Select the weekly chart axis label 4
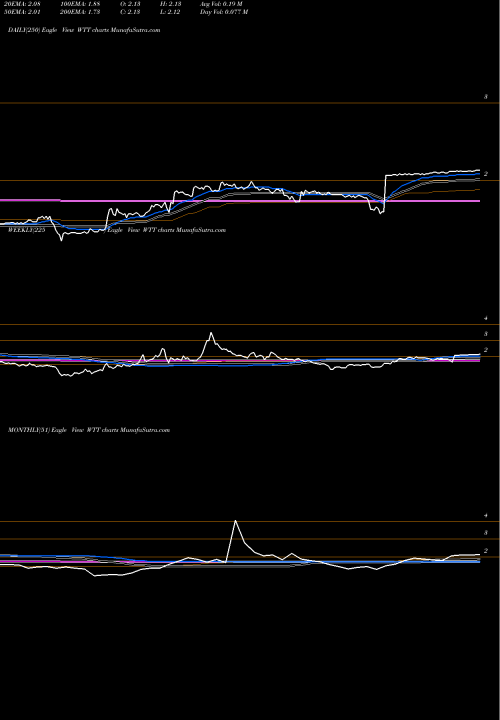Screen dimensions: 500x720 click(x=486, y=318)
